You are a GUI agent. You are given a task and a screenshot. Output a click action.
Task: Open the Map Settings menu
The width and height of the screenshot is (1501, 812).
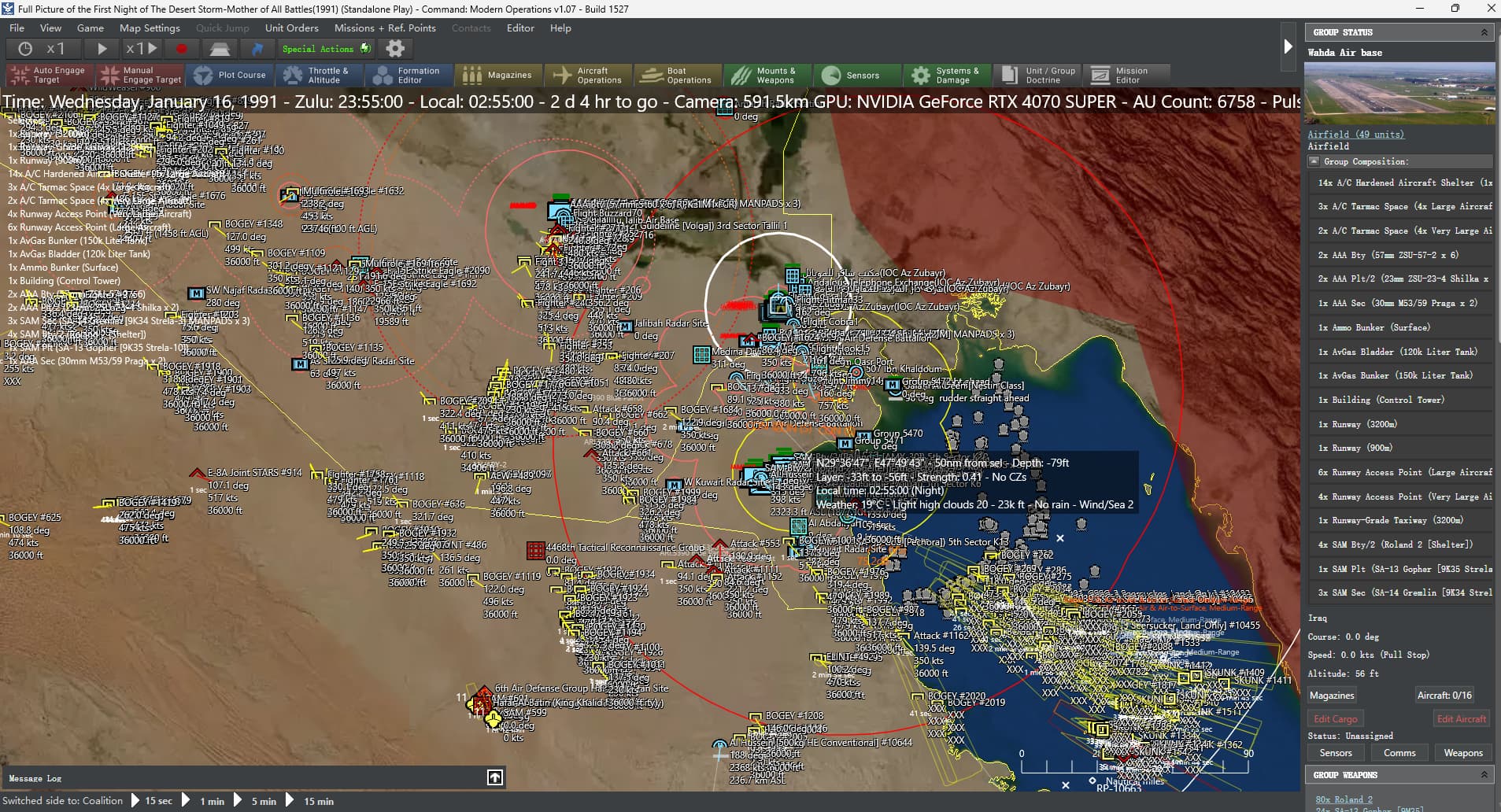(150, 28)
